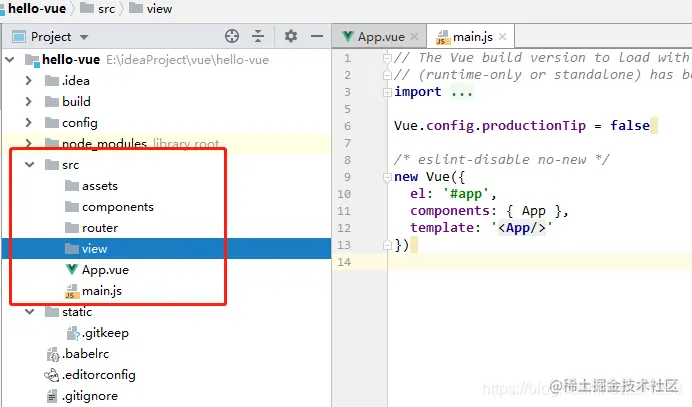Image resolution: width=692 pixels, height=407 pixels.
Task: Expand the folded import block on line 3
Action: 387,92
